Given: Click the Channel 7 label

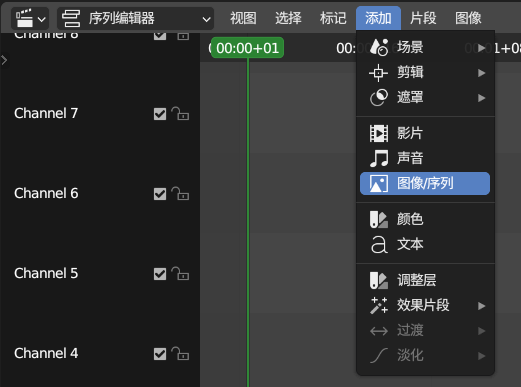Looking at the screenshot, I should (46, 113).
